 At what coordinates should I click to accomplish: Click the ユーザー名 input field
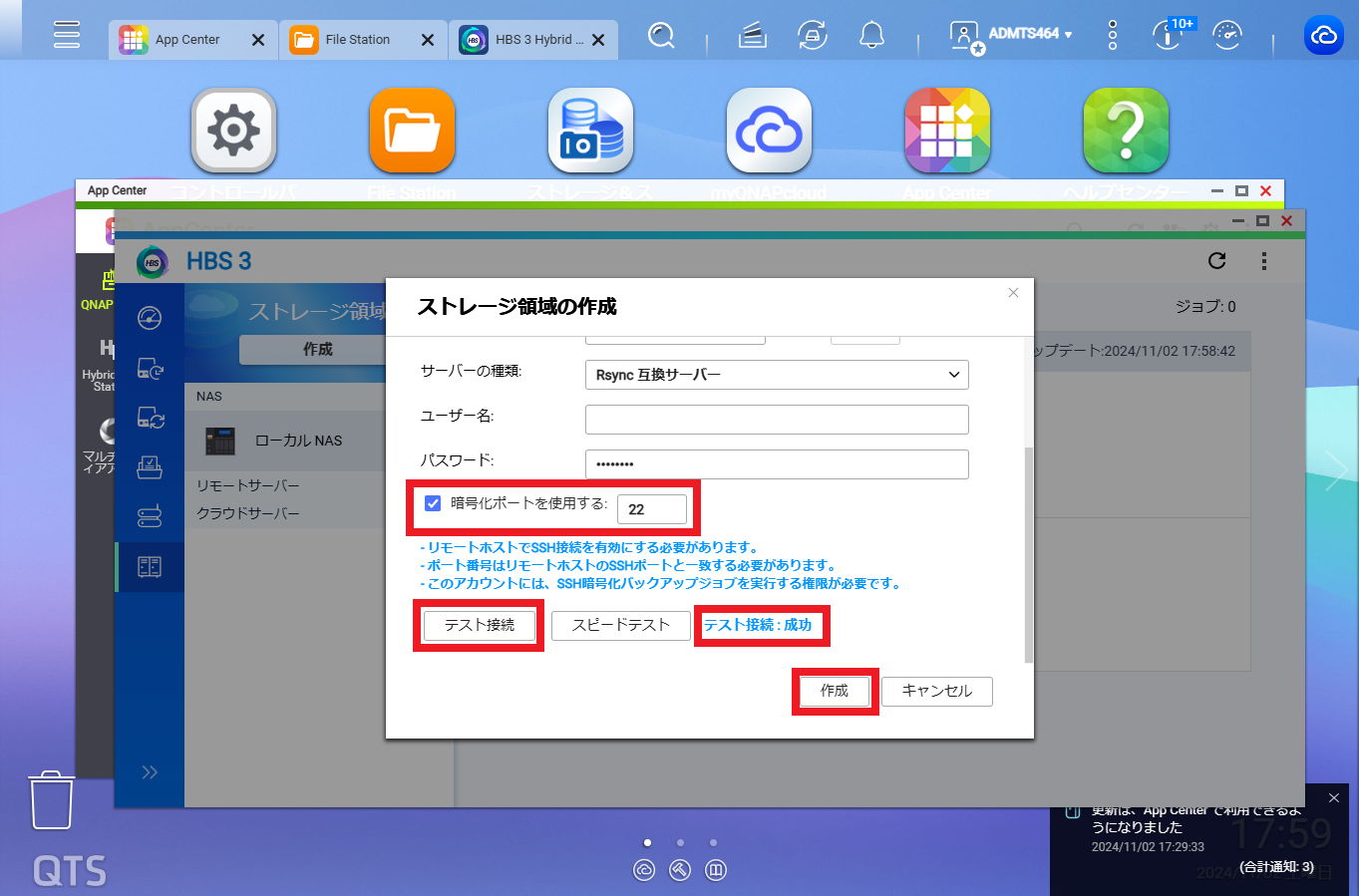[x=777, y=420]
